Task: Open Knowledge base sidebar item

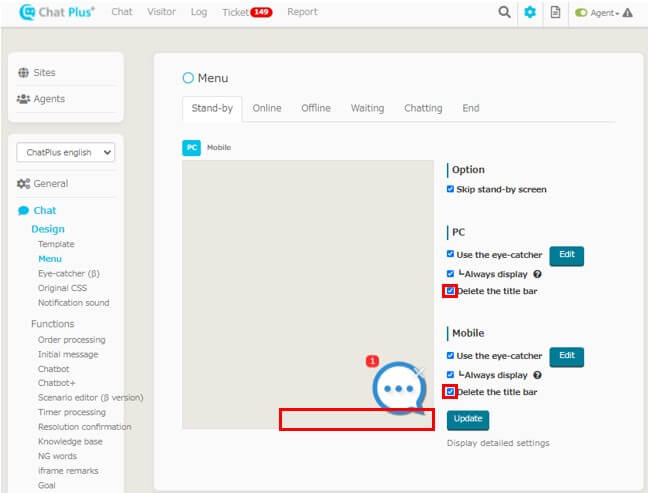Action: (70, 442)
